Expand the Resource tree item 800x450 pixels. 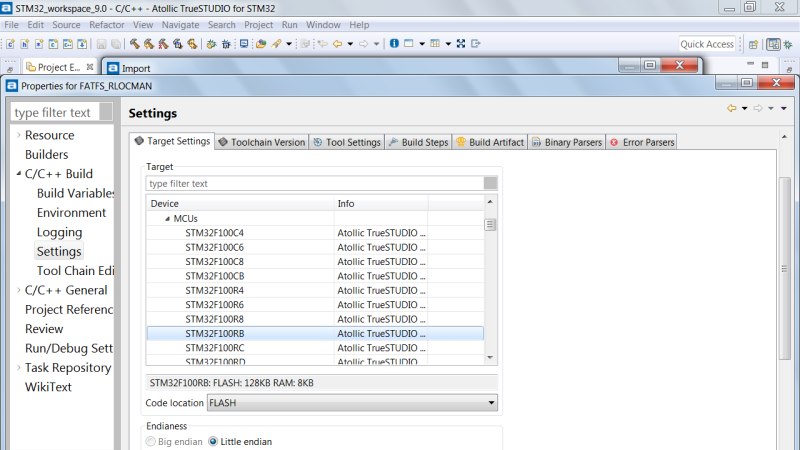point(19,135)
